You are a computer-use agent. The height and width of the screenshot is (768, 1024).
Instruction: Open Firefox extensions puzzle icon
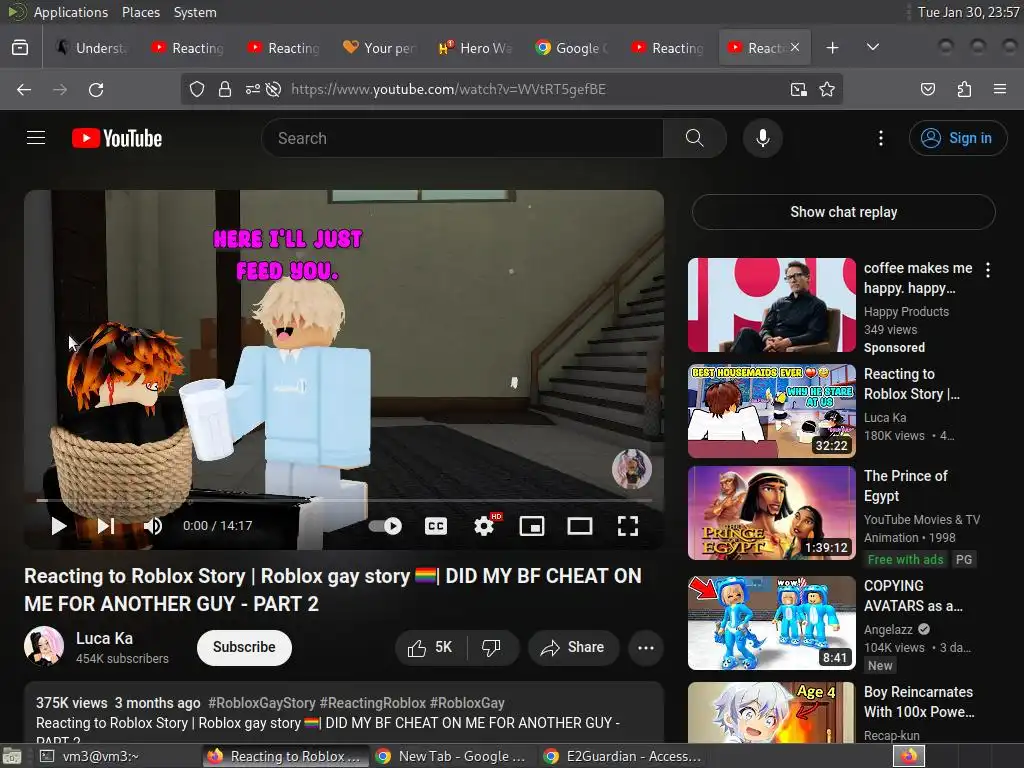[x=964, y=89]
